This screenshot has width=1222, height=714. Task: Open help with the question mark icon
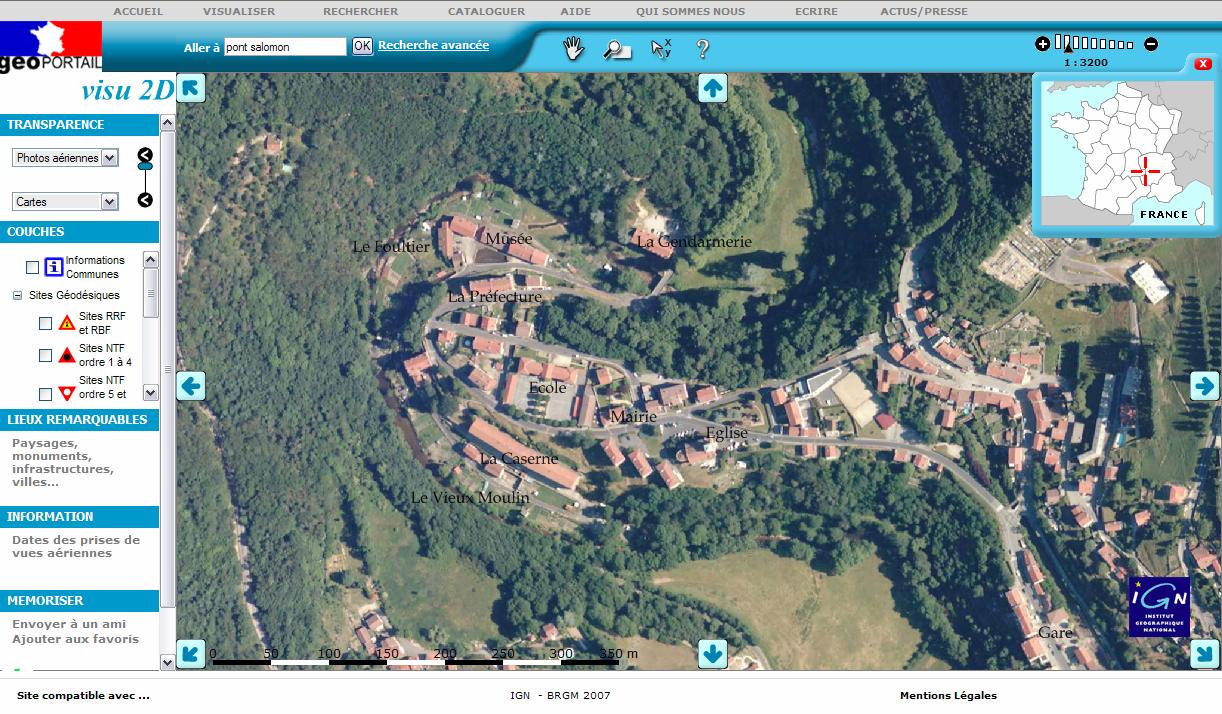pos(702,48)
